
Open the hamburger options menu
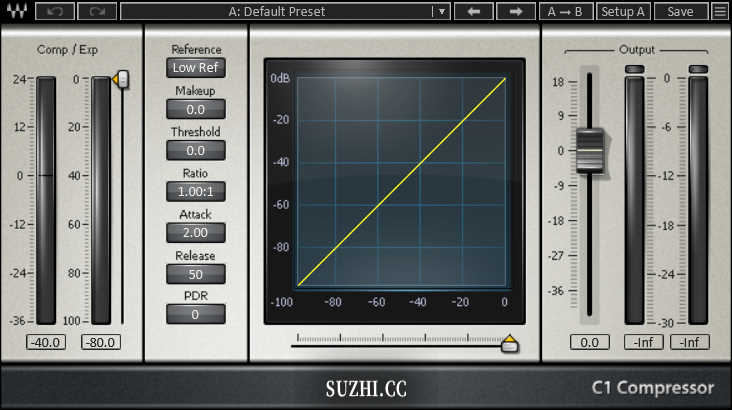pos(719,12)
